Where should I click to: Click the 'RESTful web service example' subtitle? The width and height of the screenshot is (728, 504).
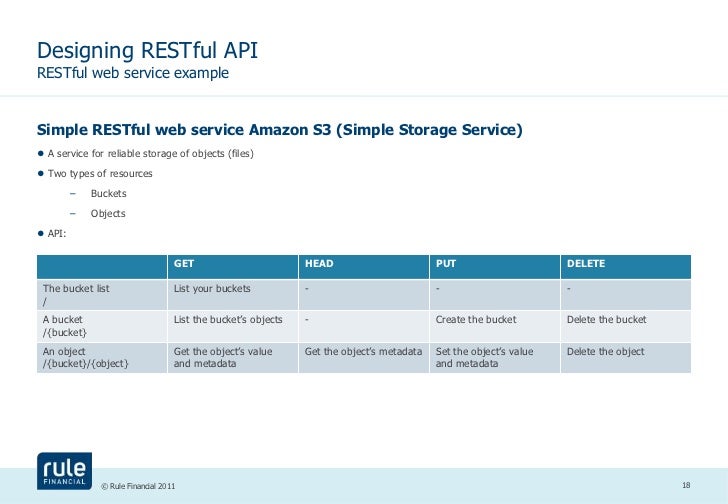[133, 73]
